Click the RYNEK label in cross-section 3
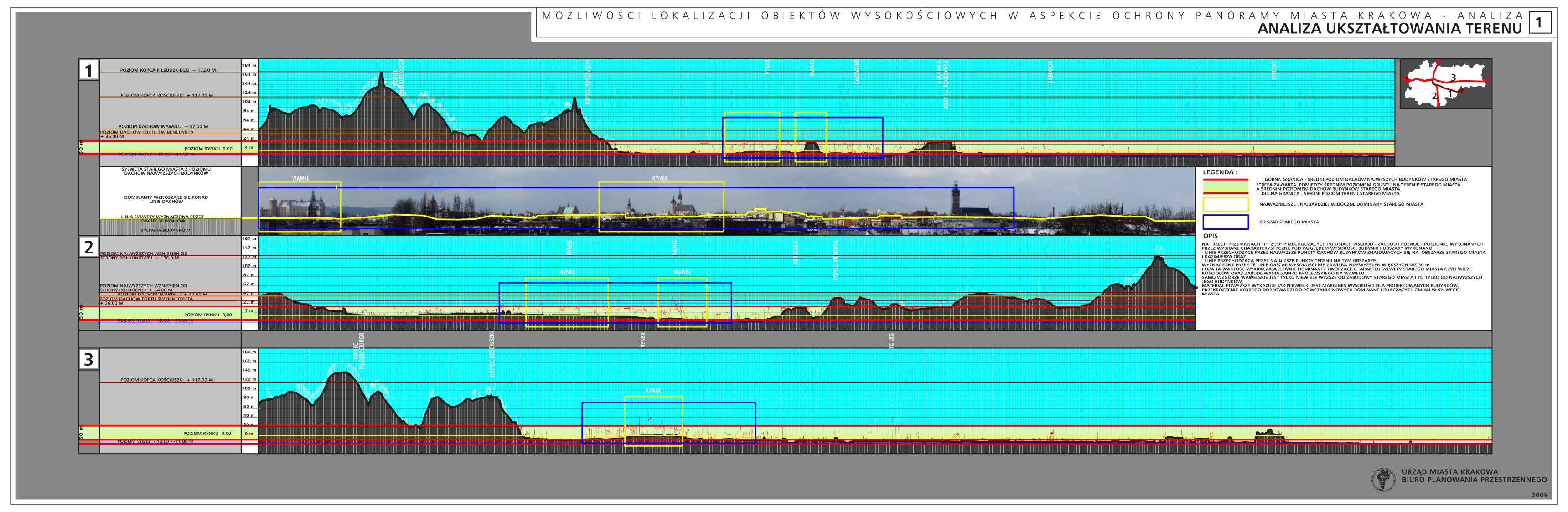 [653, 390]
